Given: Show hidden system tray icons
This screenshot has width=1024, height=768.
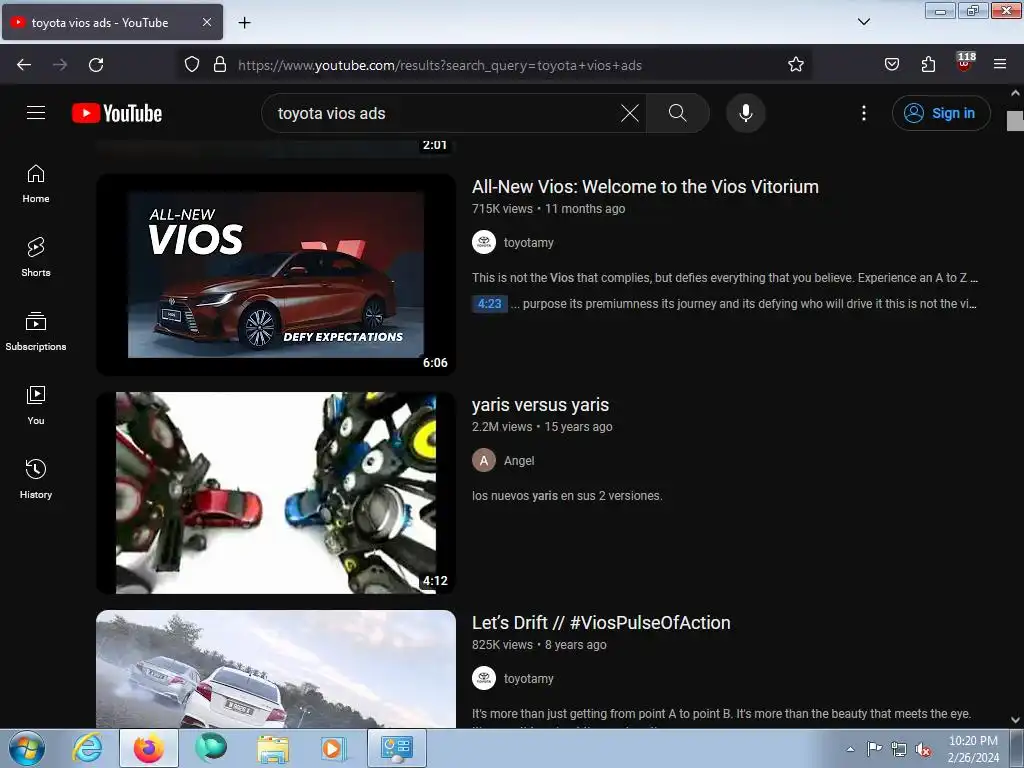Looking at the screenshot, I should click(x=850, y=749).
